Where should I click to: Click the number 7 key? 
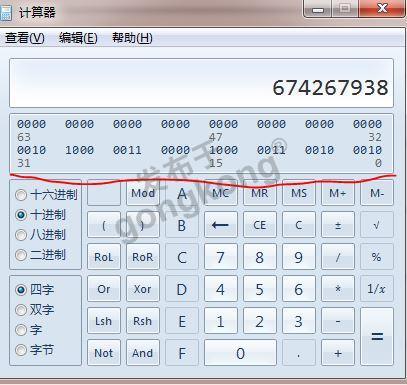click(x=221, y=257)
